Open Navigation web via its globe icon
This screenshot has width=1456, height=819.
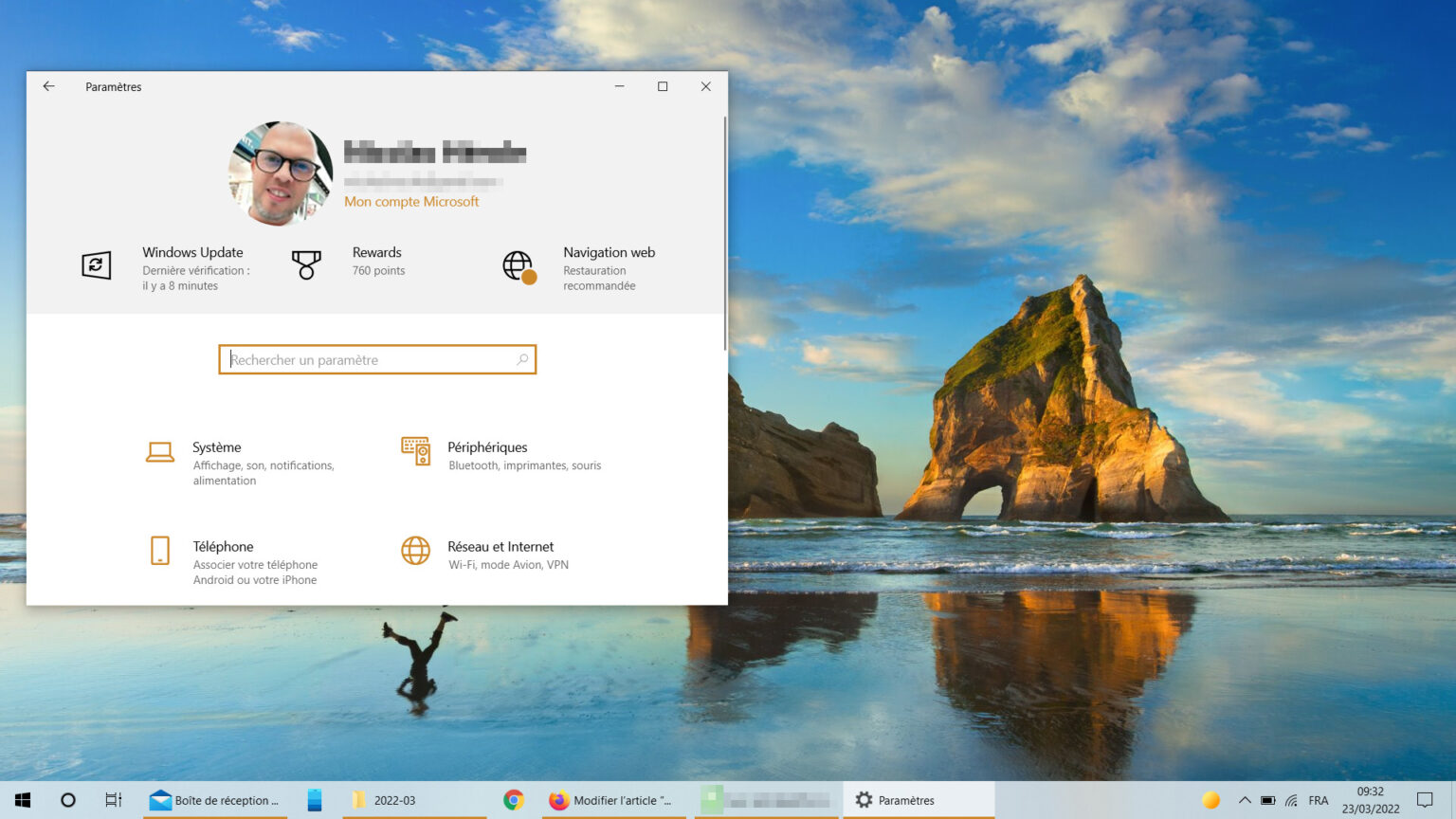coord(518,266)
